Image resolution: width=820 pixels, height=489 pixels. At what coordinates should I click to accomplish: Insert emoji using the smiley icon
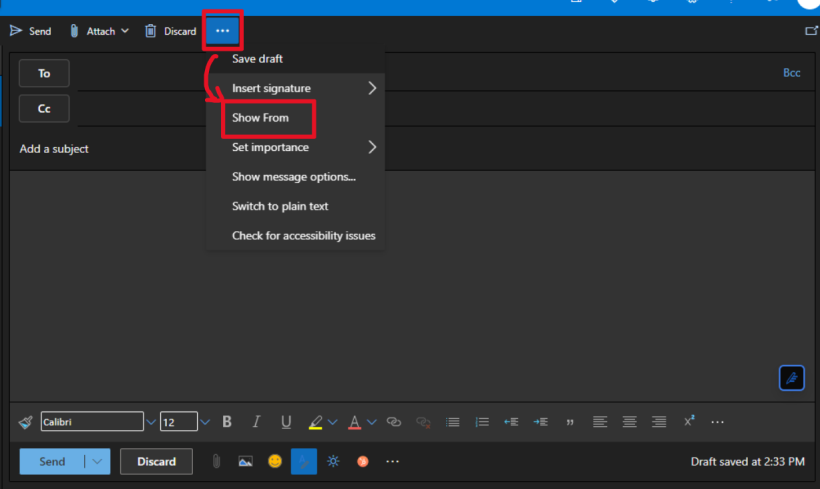point(274,461)
